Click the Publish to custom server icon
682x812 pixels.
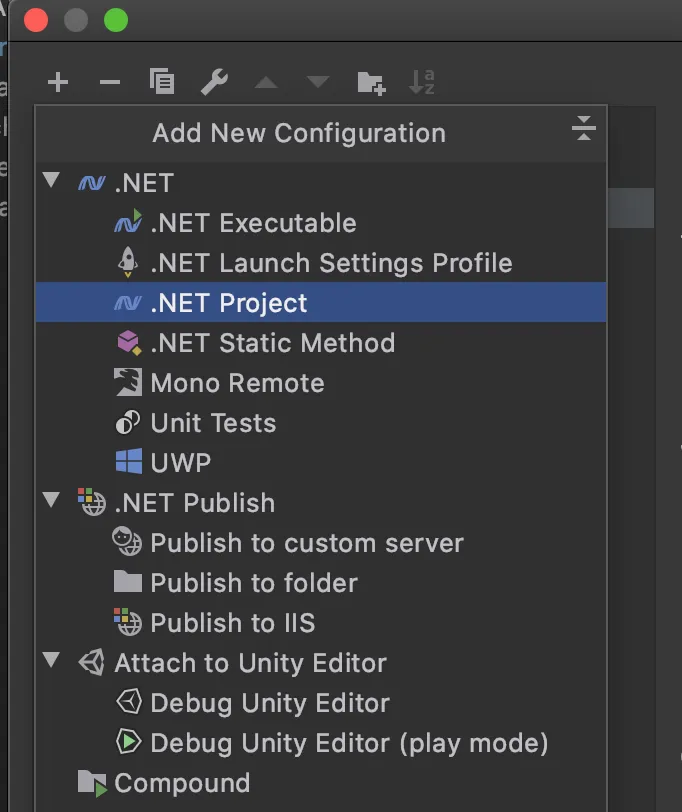point(127,542)
